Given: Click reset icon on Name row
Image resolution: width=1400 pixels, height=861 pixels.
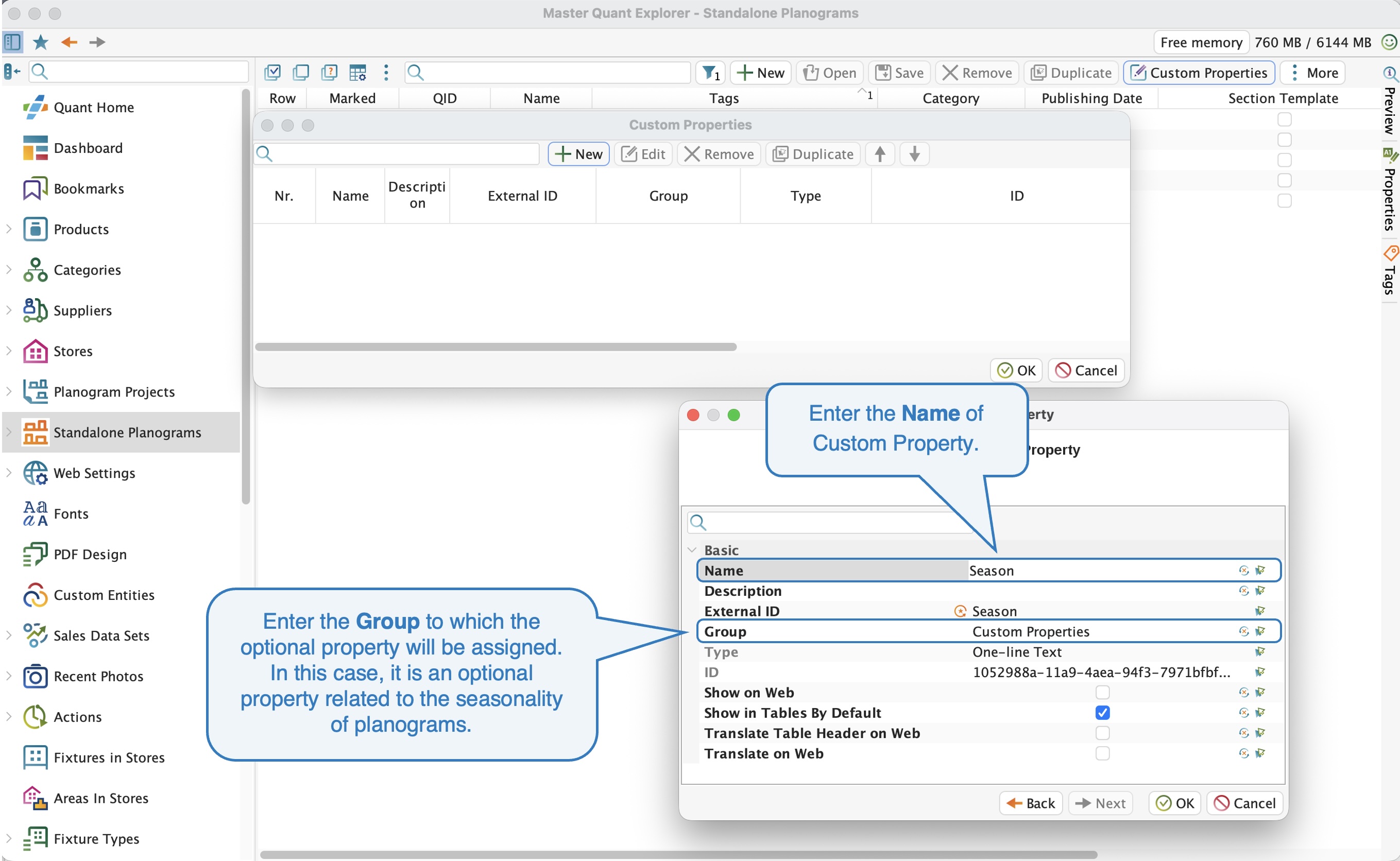Looking at the screenshot, I should (x=1244, y=570).
